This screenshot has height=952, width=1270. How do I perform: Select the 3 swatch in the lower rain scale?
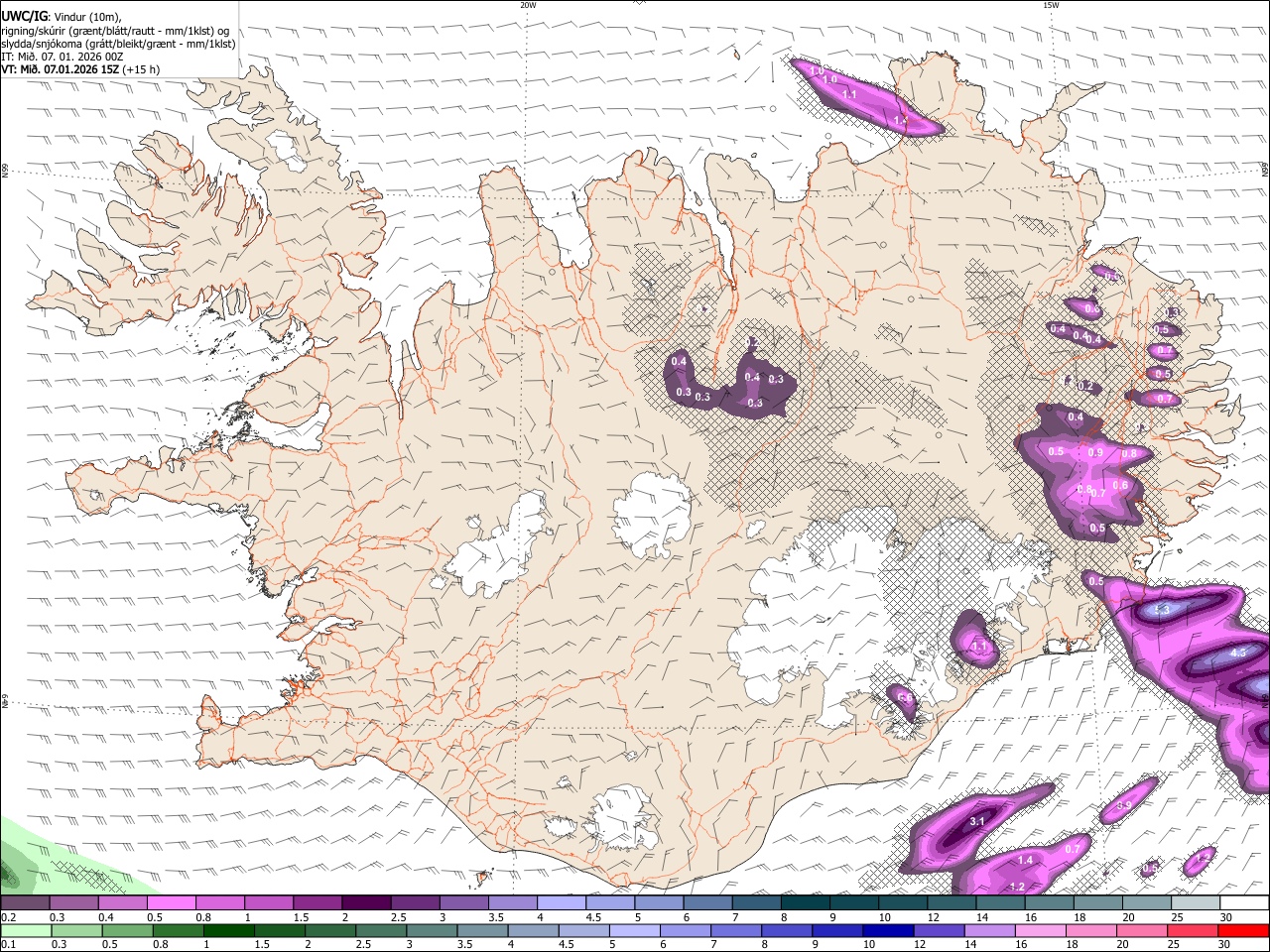click(432, 931)
